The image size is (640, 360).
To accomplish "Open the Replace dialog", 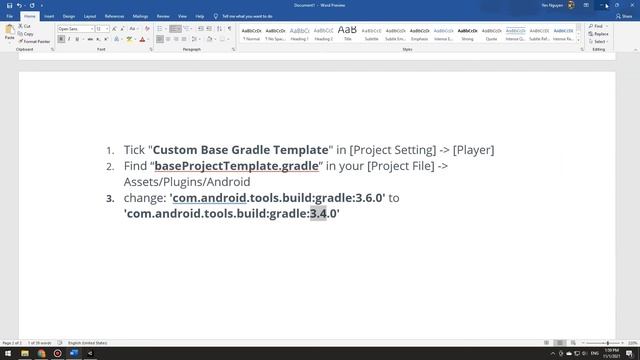I will pyautogui.click(x=598, y=34).
